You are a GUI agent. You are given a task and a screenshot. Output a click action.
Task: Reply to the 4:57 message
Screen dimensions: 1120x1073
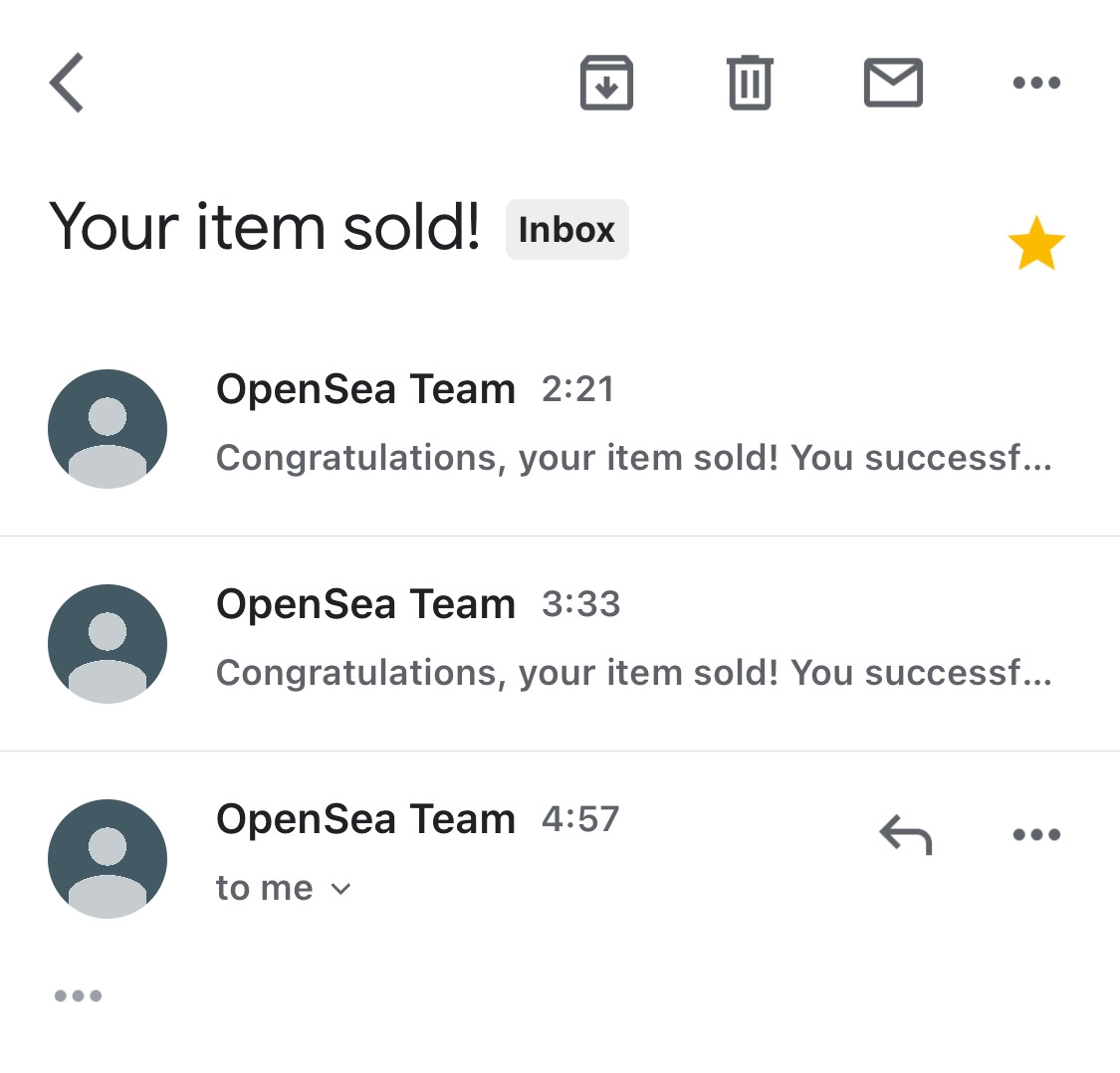(x=905, y=835)
